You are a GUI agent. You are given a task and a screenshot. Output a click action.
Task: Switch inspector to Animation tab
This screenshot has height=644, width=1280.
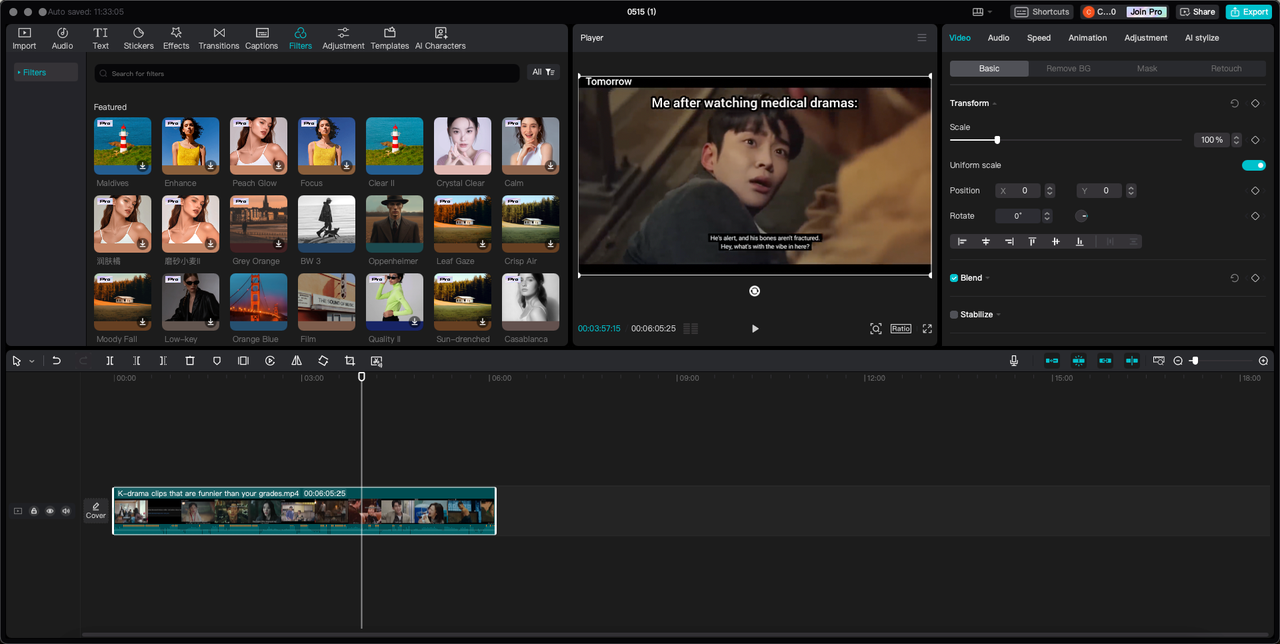(x=1087, y=38)
